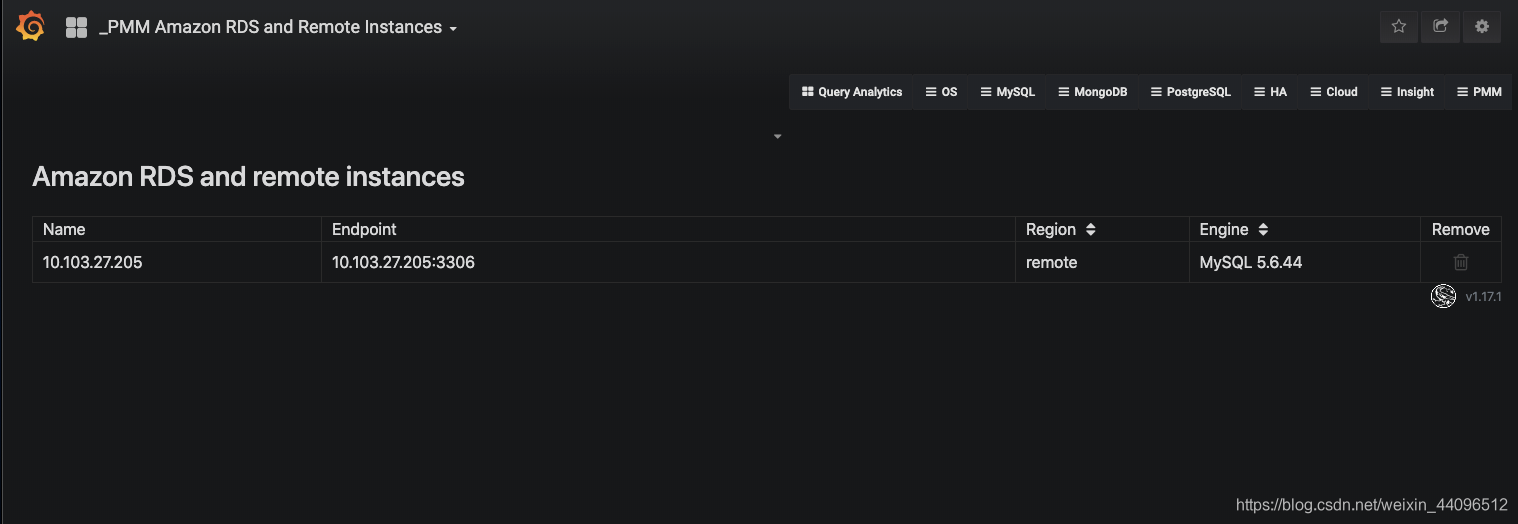Screen dimensions: 1518x524
Task: Click the Grafana logo icon
Action: (x=30, y=26)
